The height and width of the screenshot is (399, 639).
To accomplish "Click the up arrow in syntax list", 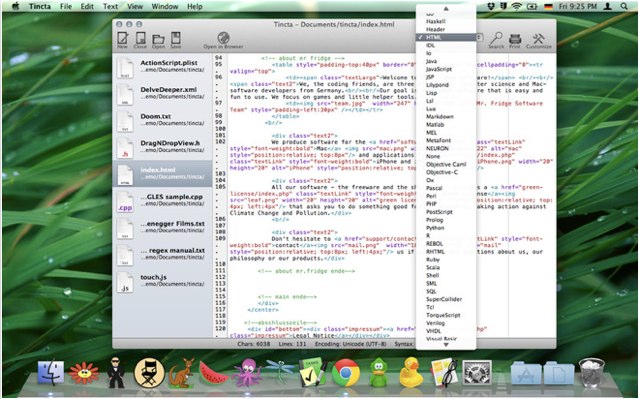I will click(446, 9).
